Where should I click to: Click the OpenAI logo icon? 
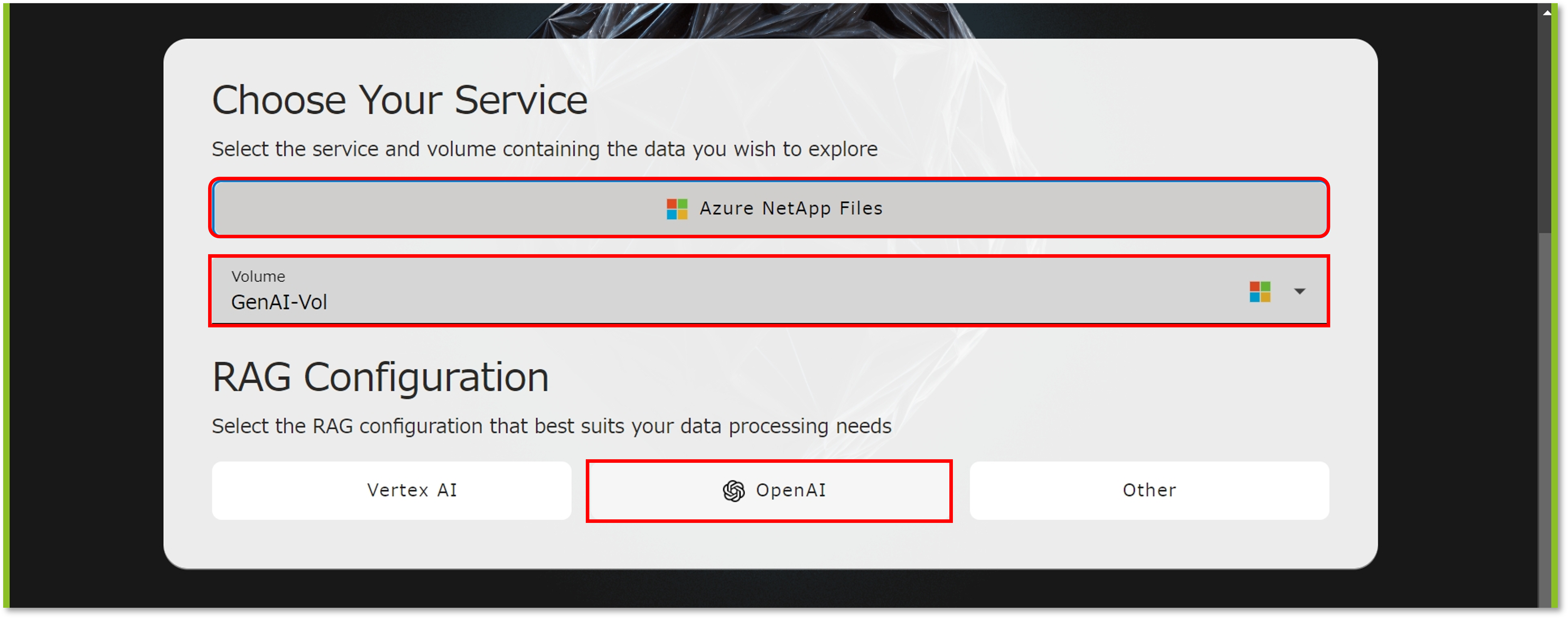pyautogui.click(x=733, y=491)
